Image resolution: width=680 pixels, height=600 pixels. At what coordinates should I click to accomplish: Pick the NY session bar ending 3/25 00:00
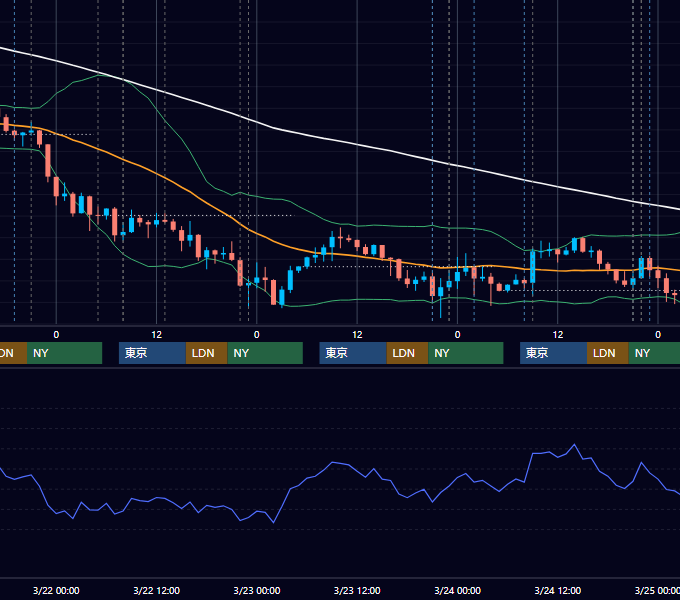coord(654,353)
